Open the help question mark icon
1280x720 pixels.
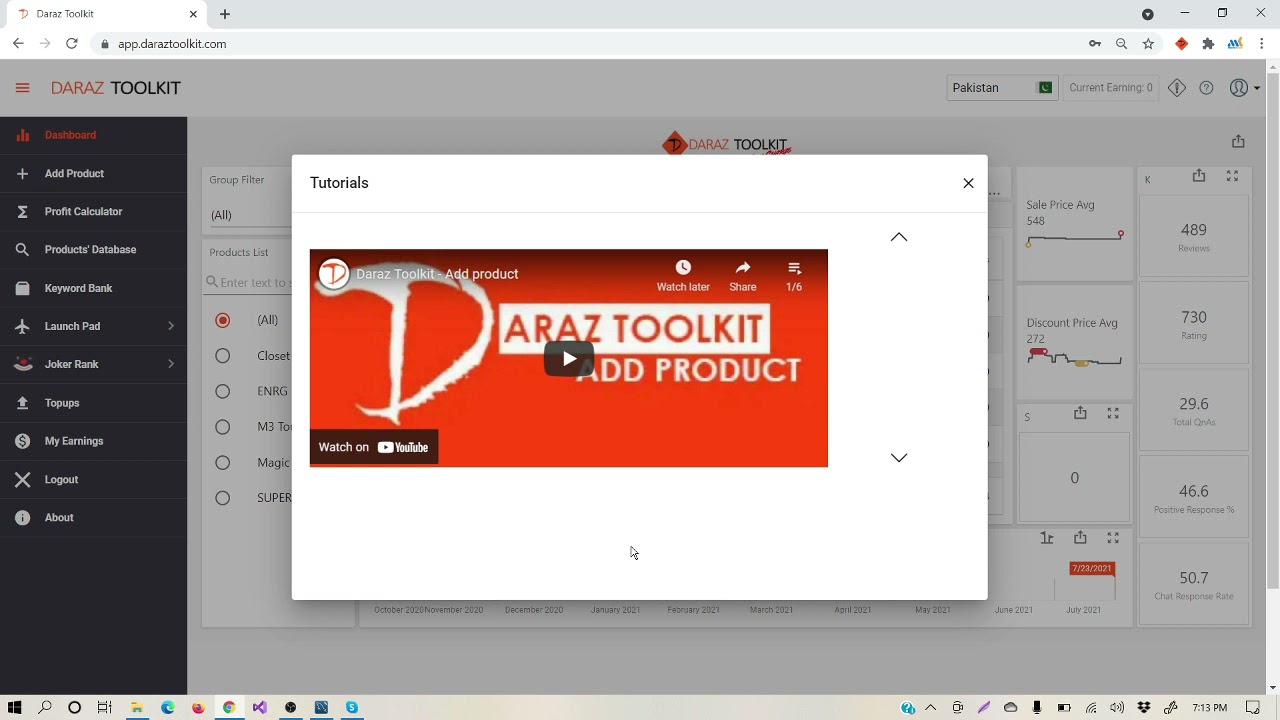pos(1206,88)
